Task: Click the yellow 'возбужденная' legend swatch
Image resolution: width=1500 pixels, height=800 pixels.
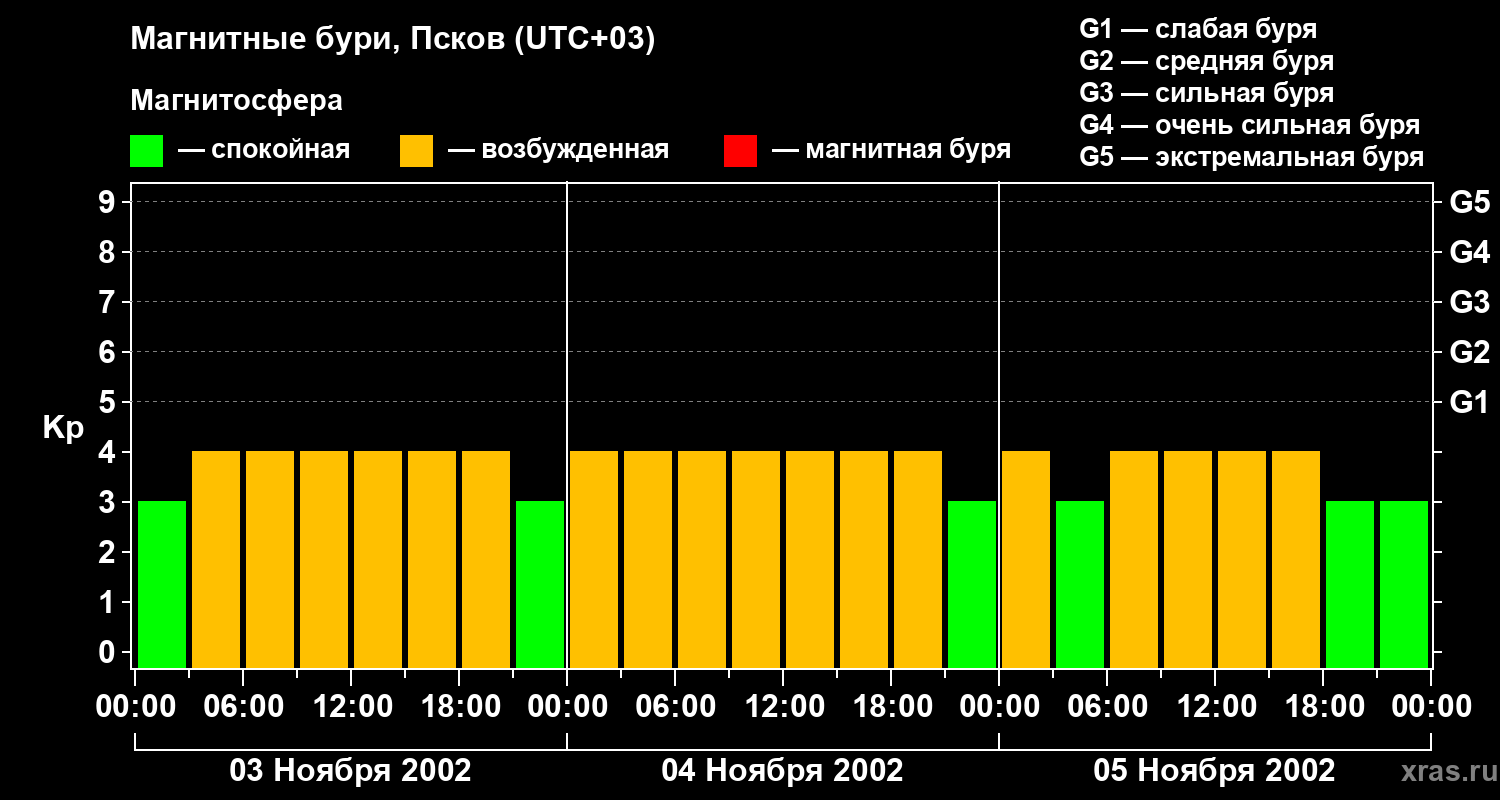Action: pos(416,151)
